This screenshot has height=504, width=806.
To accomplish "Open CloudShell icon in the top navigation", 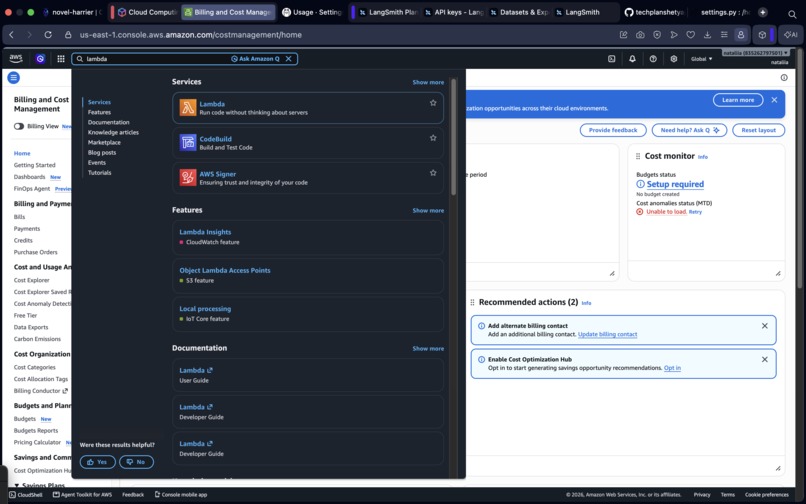I will [x=612, y=59].
